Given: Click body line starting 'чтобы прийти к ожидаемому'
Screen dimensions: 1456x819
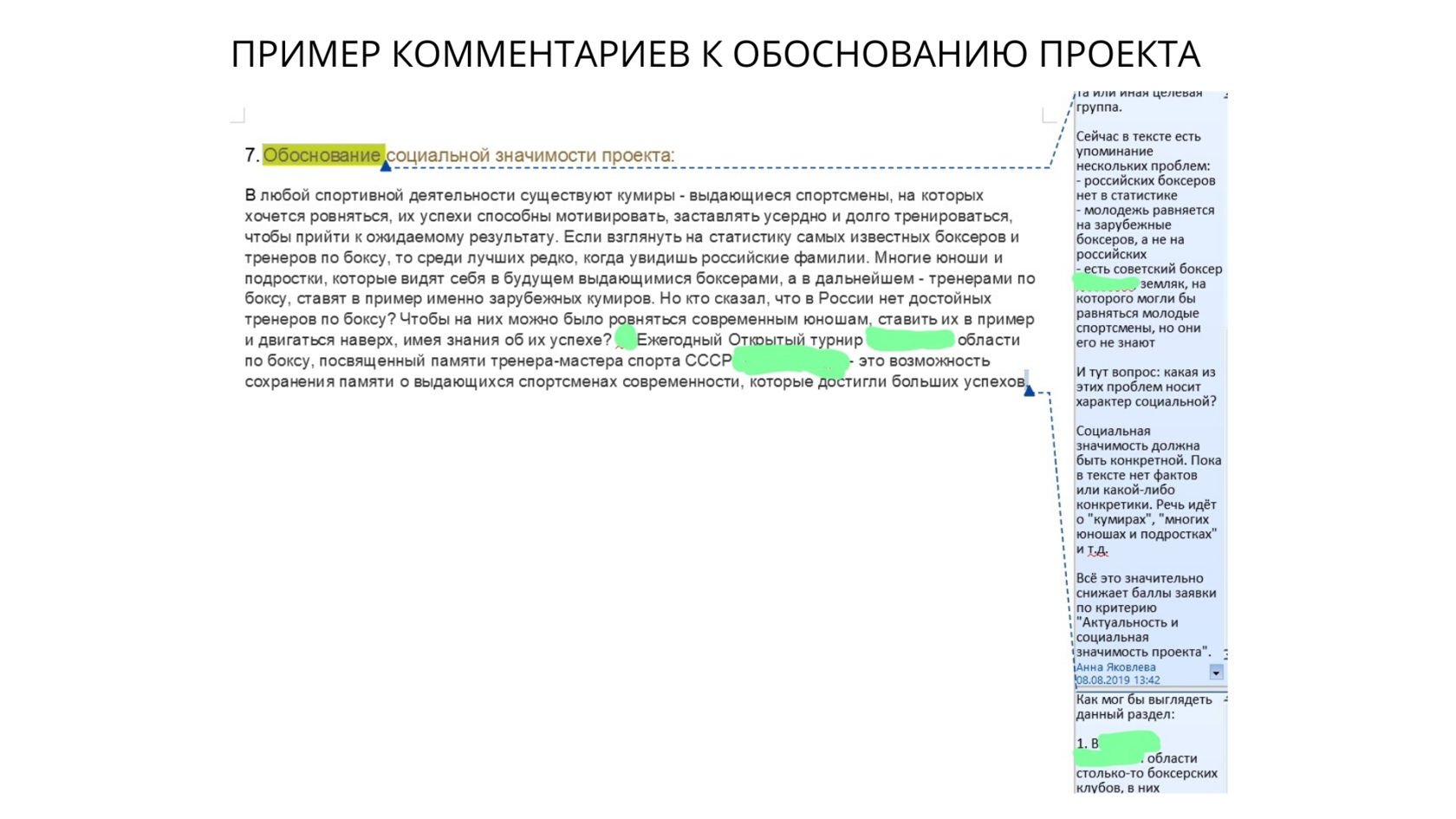Looking at the screenshot, I should coord(632,237).
